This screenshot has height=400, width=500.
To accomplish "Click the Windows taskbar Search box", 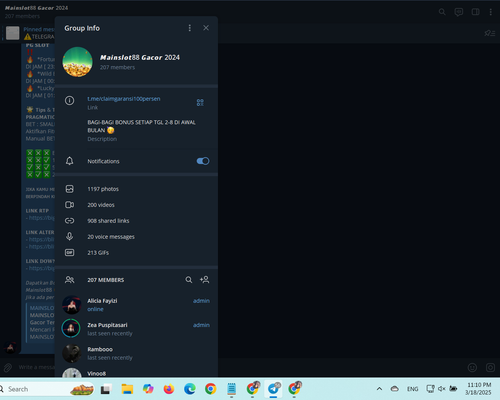I will 47,389.
